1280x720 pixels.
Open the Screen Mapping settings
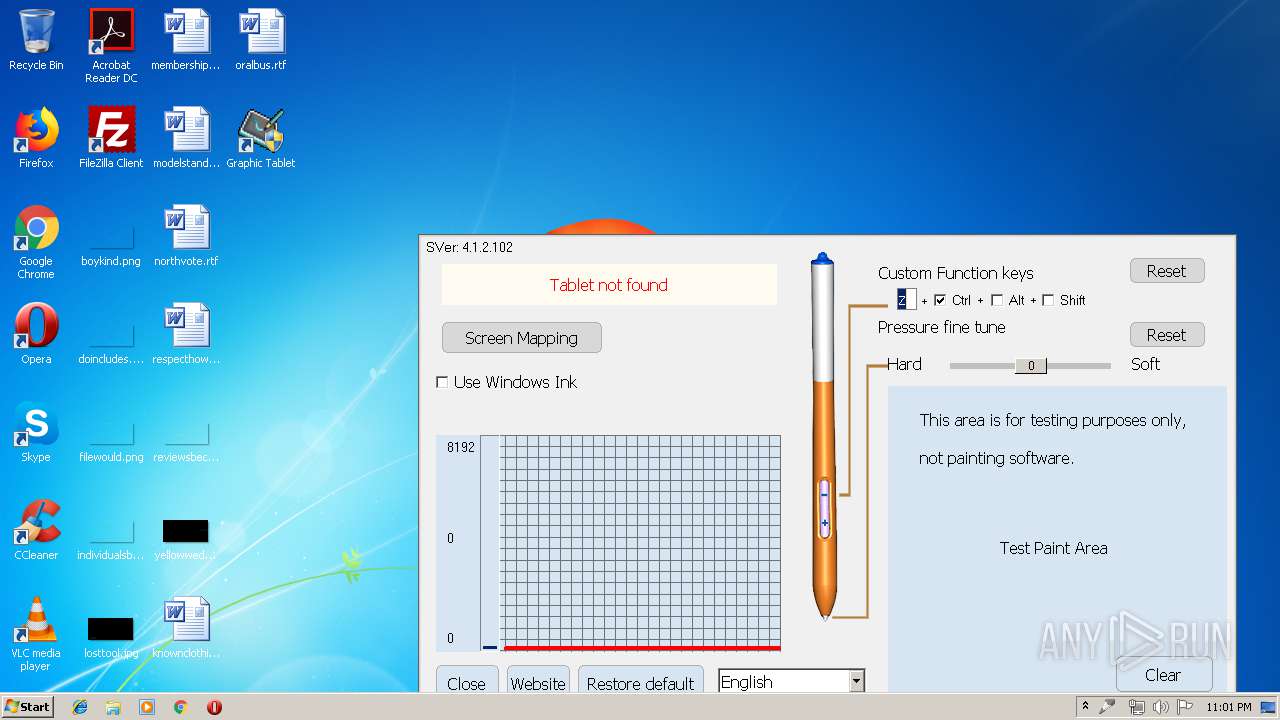522,338
